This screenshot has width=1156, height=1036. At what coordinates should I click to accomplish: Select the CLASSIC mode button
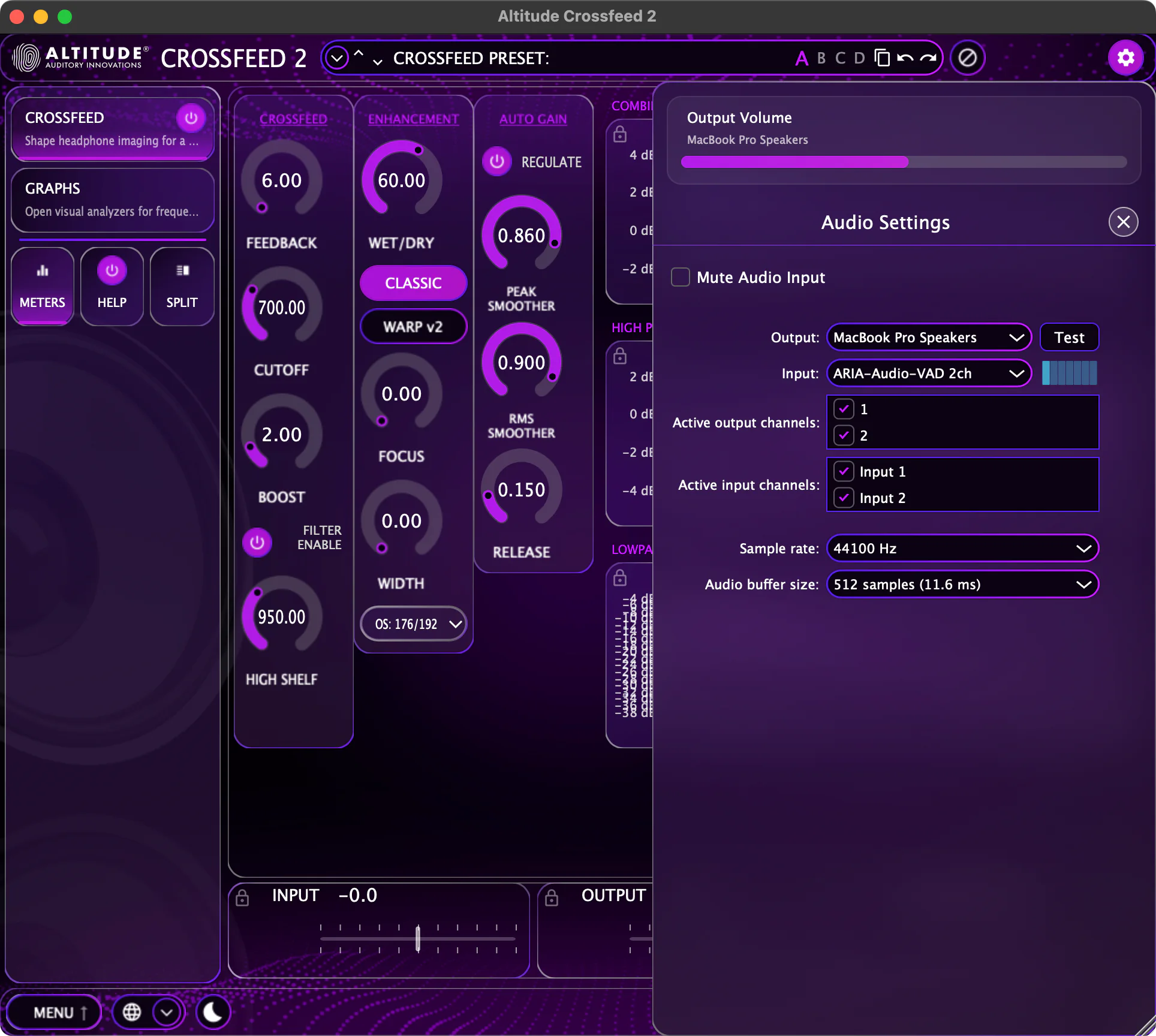click(413, 283)
